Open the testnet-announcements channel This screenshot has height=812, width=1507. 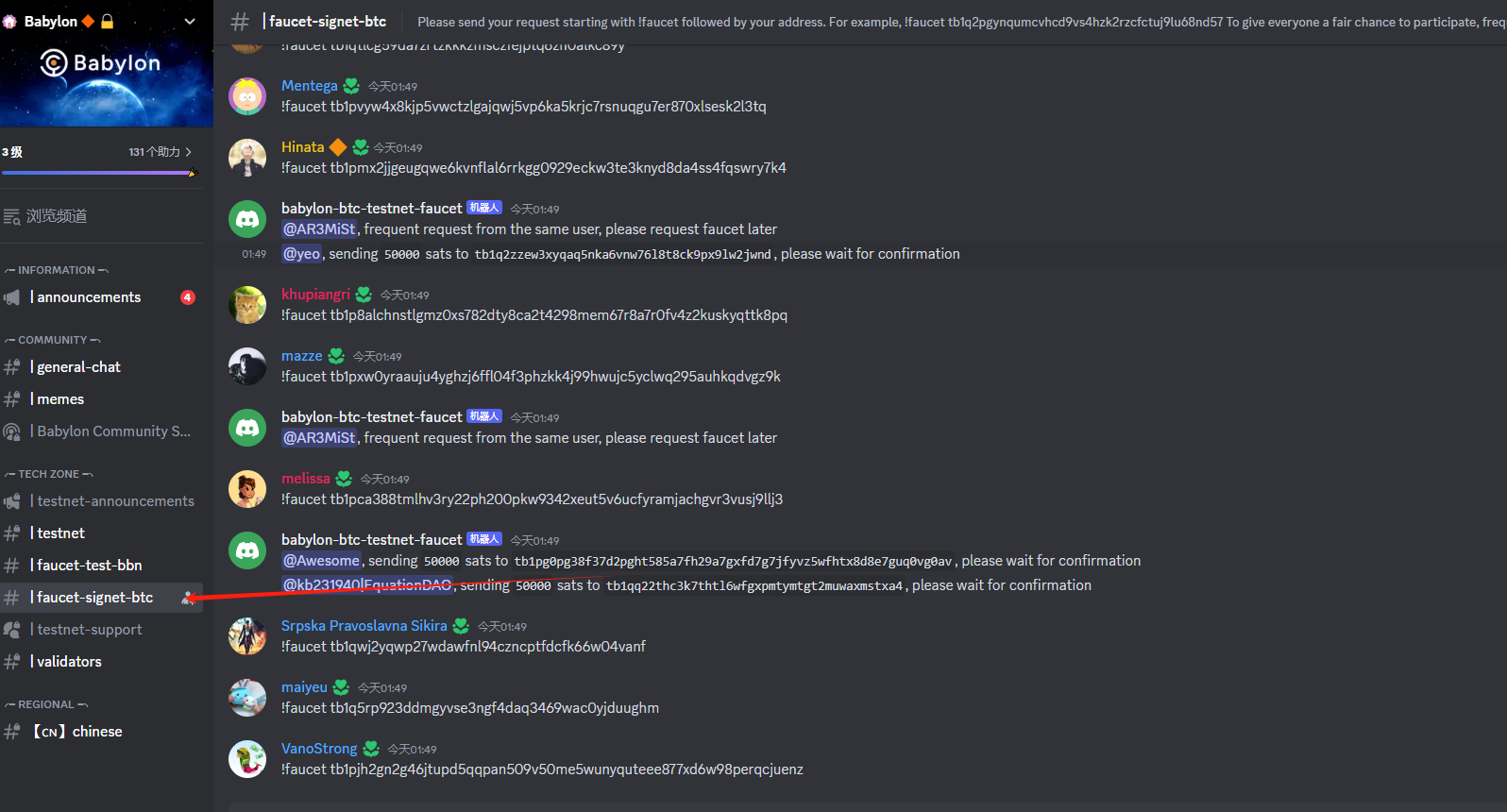[x=102, y=501]
